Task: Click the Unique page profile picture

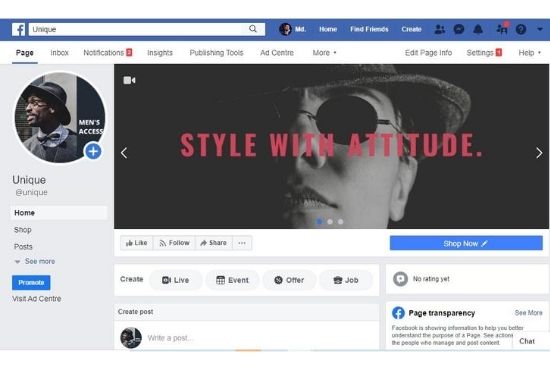Action: pos(60,118)
